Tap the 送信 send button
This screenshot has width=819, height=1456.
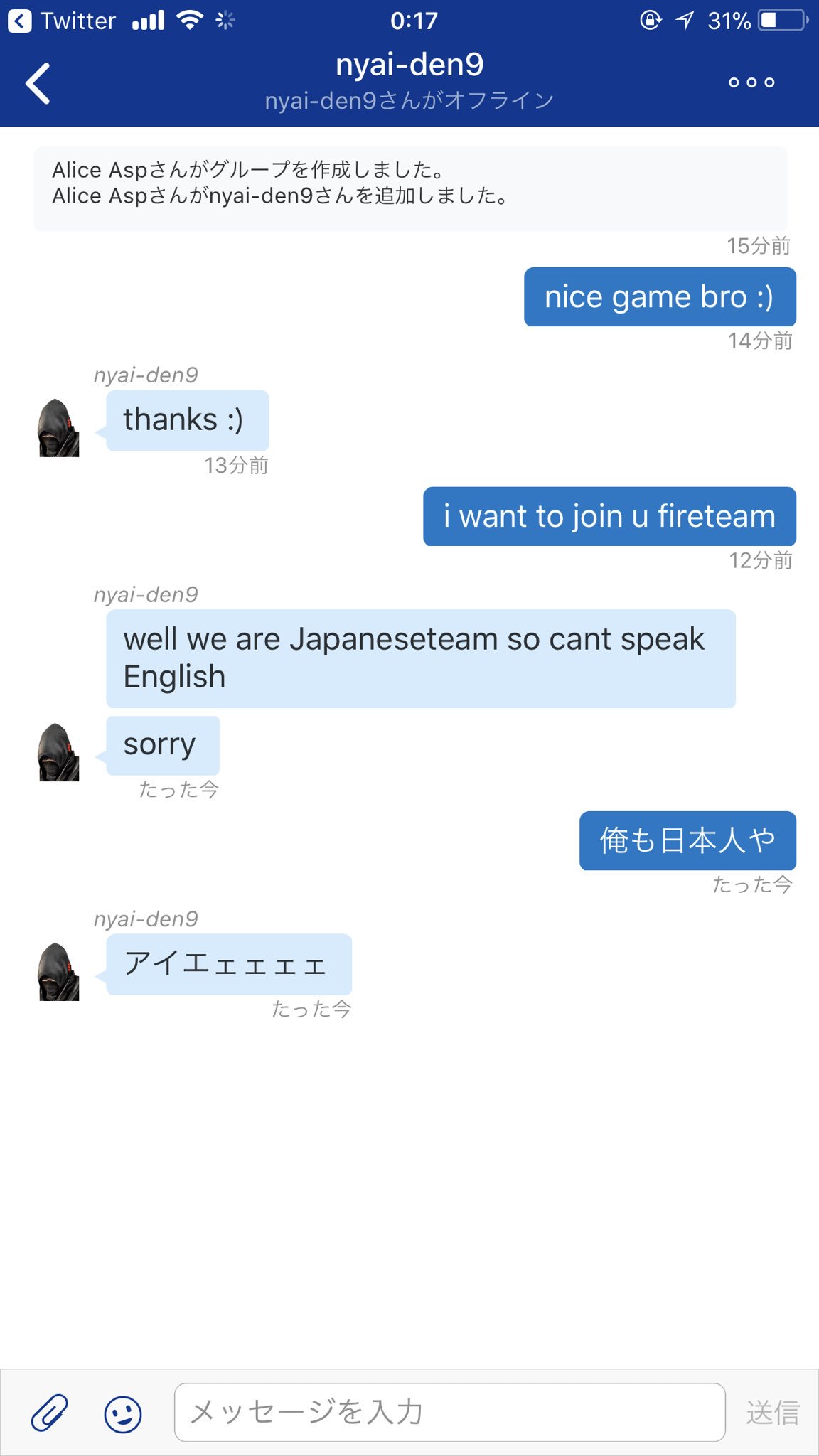coord(773,1412)
